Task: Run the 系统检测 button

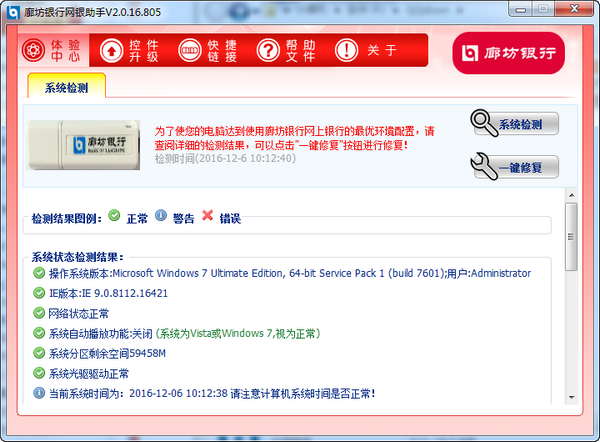Action: coord(515,123)
